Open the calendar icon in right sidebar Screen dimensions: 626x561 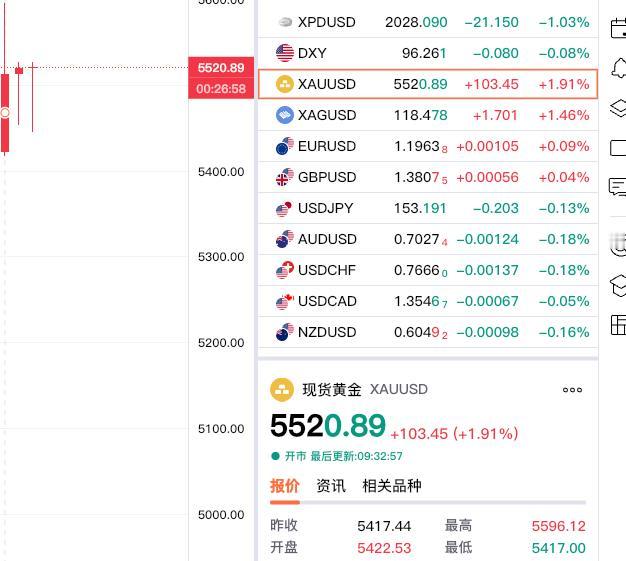tap(618, 28)
